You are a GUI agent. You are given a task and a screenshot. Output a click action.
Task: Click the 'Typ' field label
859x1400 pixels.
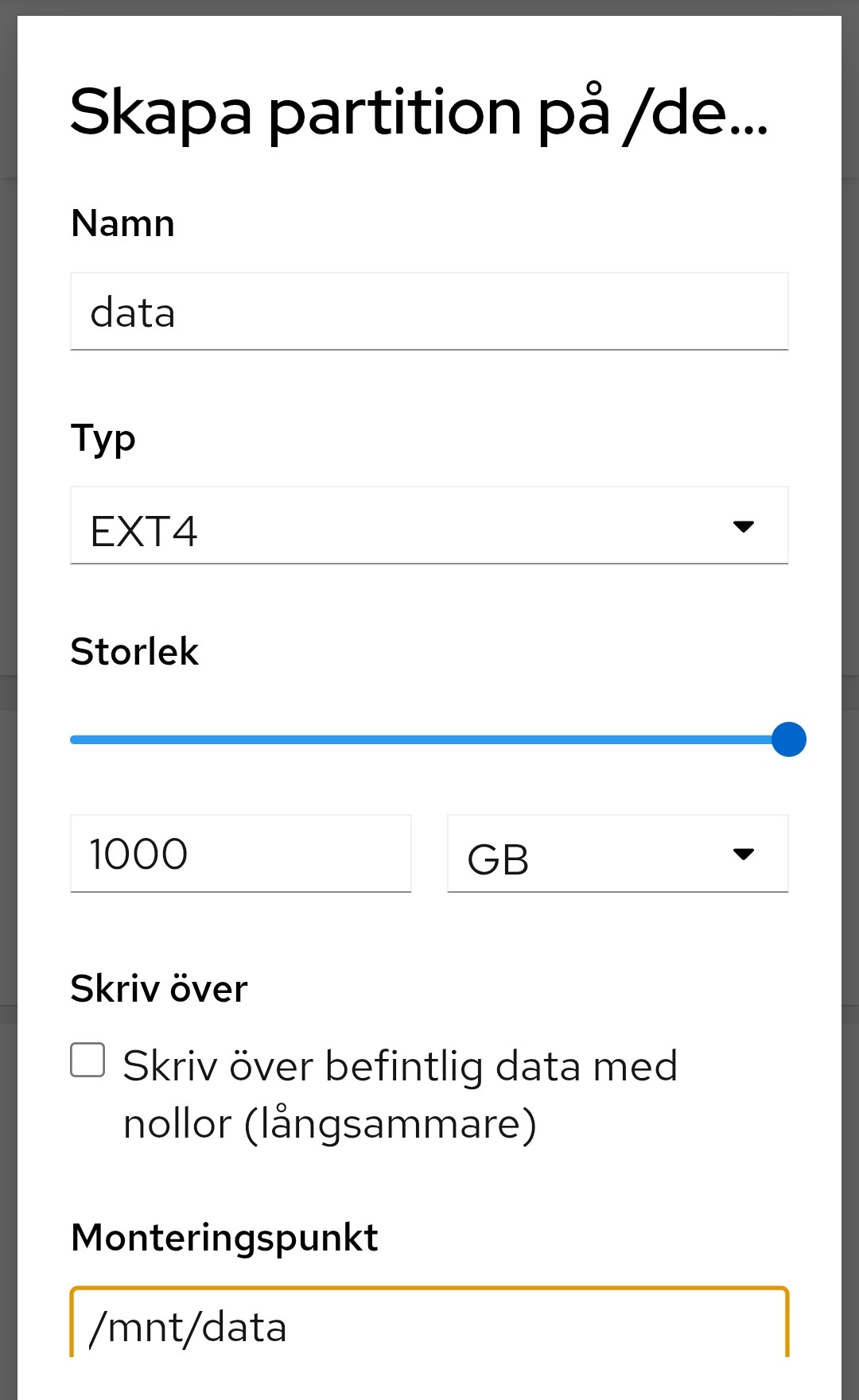pos(103,439)
